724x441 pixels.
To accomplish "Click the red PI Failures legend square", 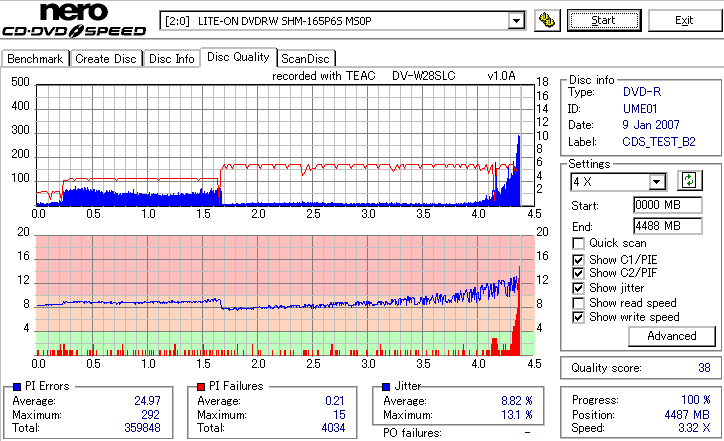I will pyautogui.click(x=201, y=387).
